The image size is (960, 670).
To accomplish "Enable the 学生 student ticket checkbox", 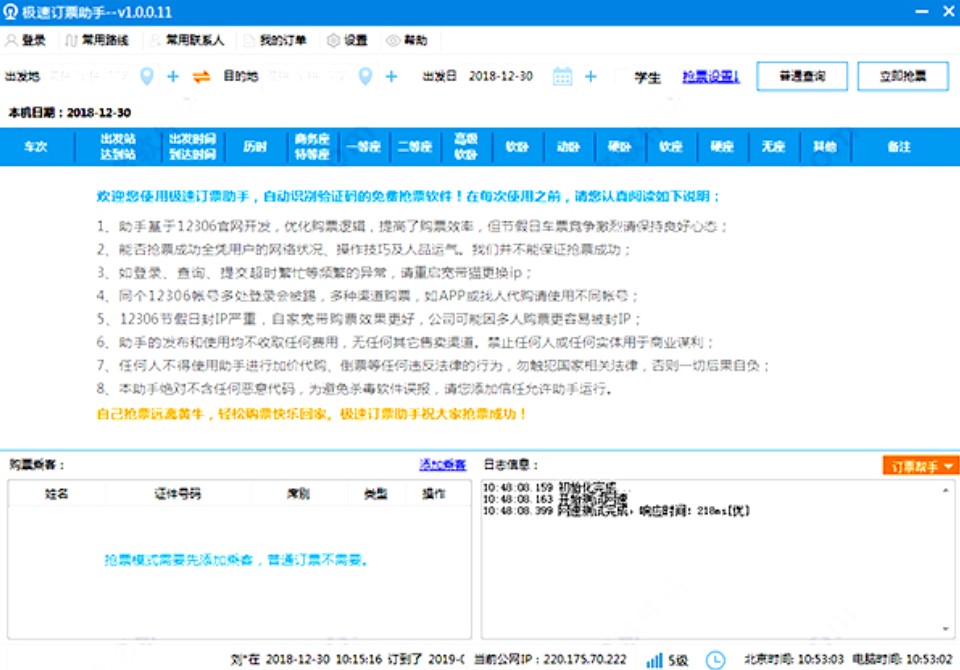I will [624, 77].
